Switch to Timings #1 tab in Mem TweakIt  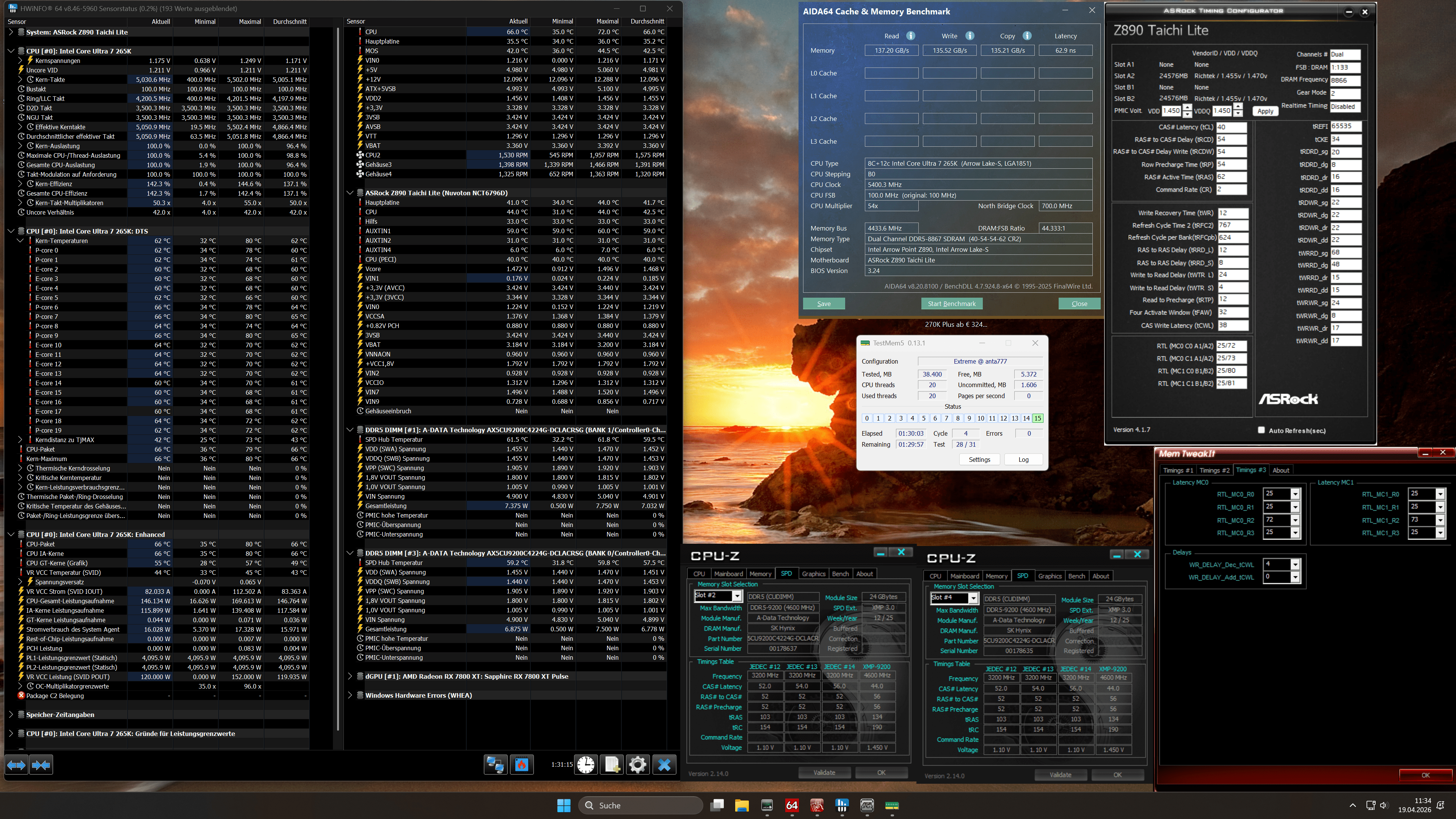point(1178,470)
